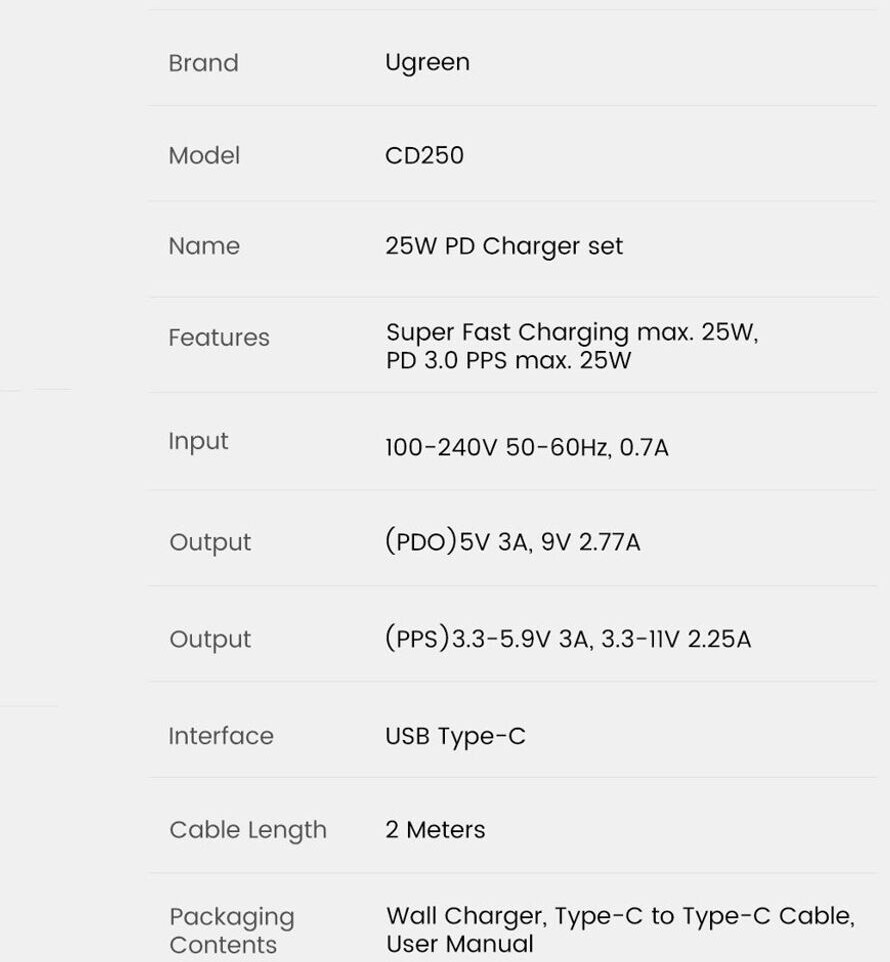Click the Input row label
890x962 pixels.
(198, 441)
